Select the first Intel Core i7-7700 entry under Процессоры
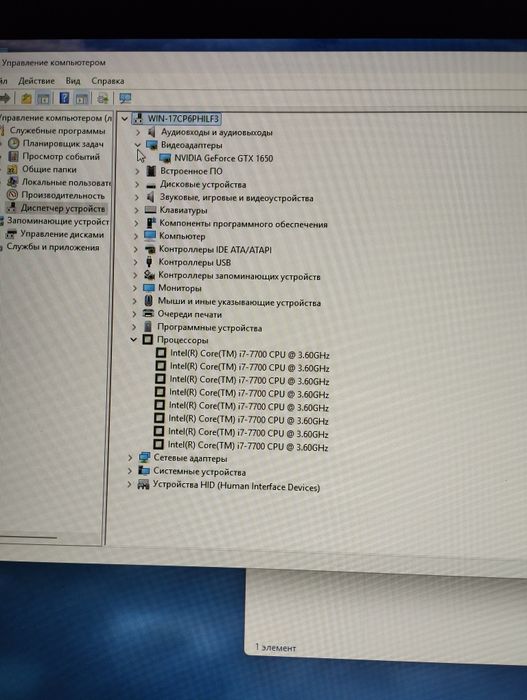 (250, 354)
